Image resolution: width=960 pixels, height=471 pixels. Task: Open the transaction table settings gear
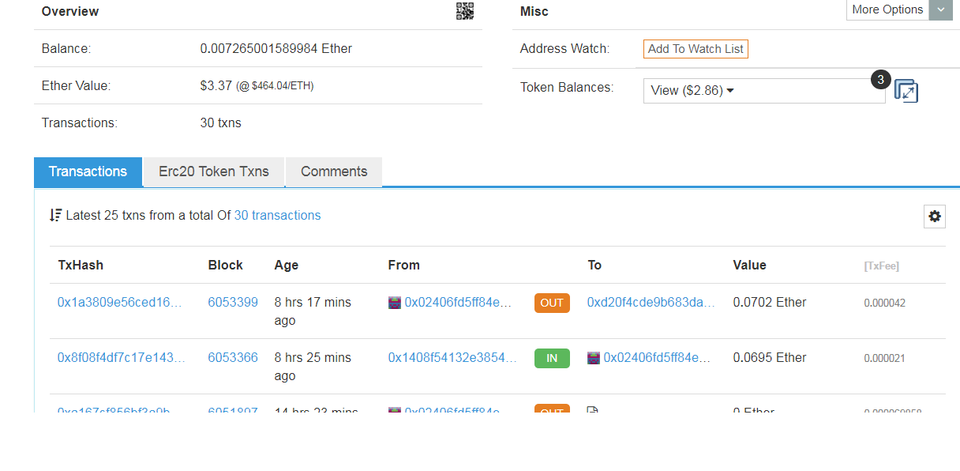point(934,216)
